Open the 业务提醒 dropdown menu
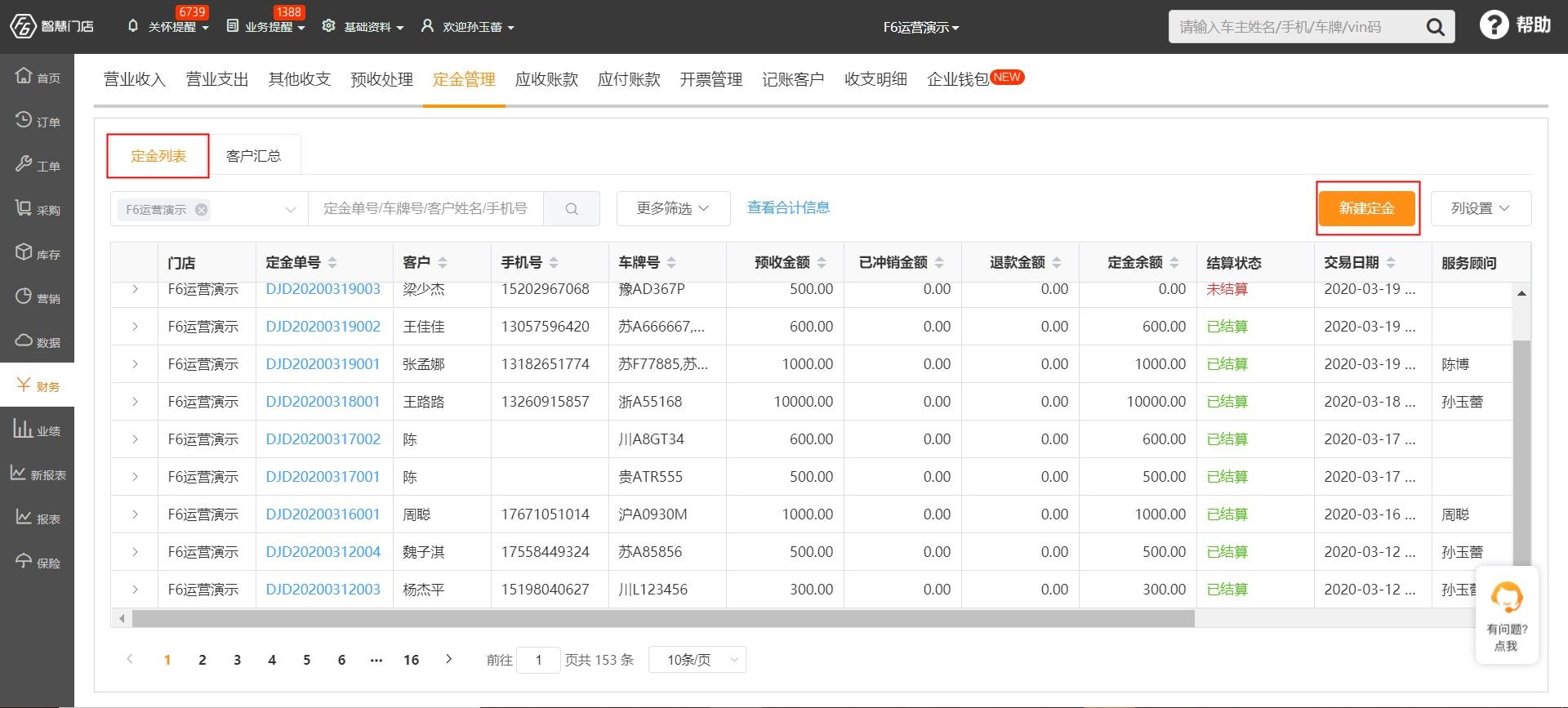The image size is (1568, 708). [265, 27]
